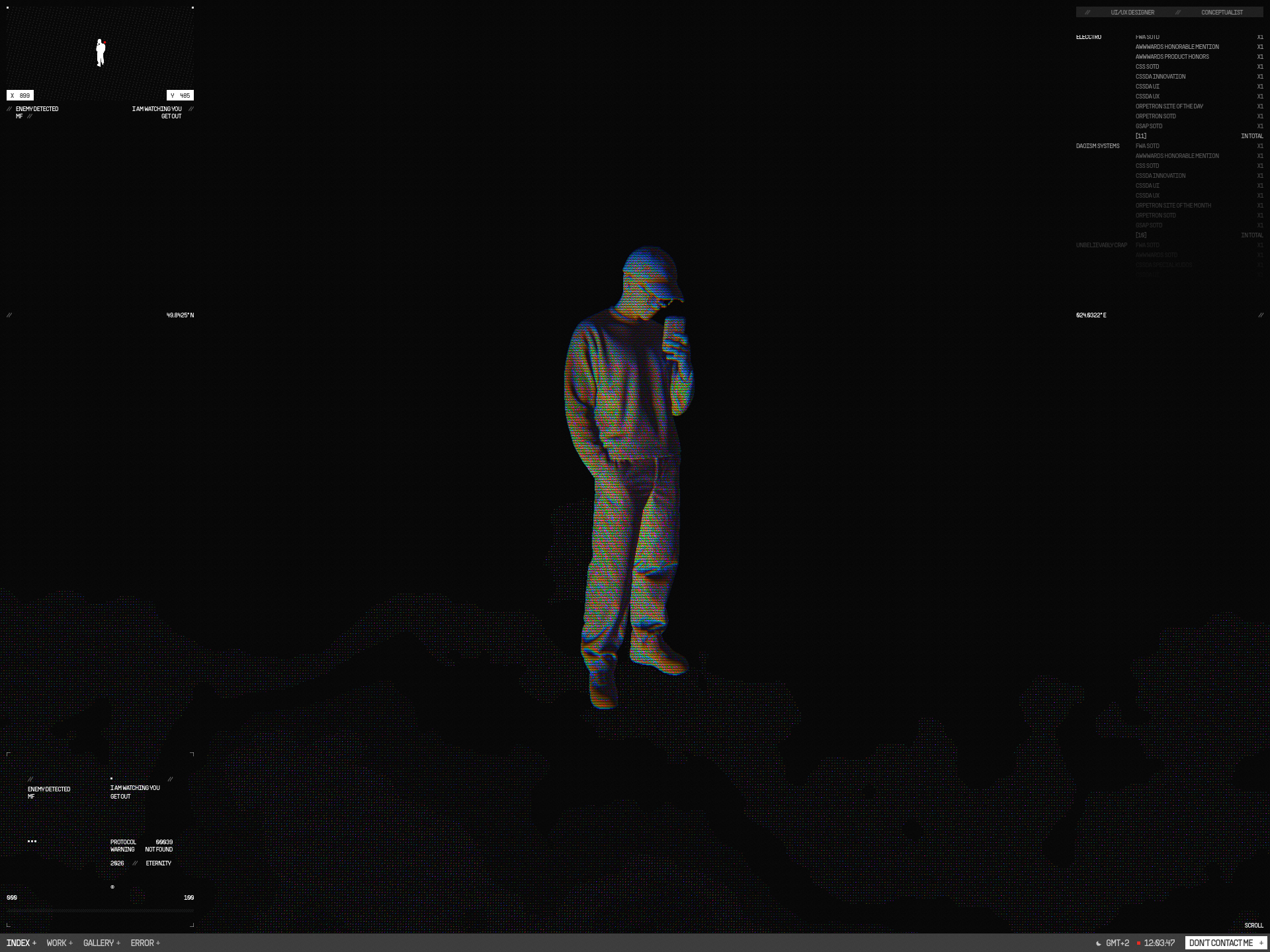Open the ERROR menu item
Viewport: 1270px width, 952px height.
pyautogui.click(x=146, y=943)
